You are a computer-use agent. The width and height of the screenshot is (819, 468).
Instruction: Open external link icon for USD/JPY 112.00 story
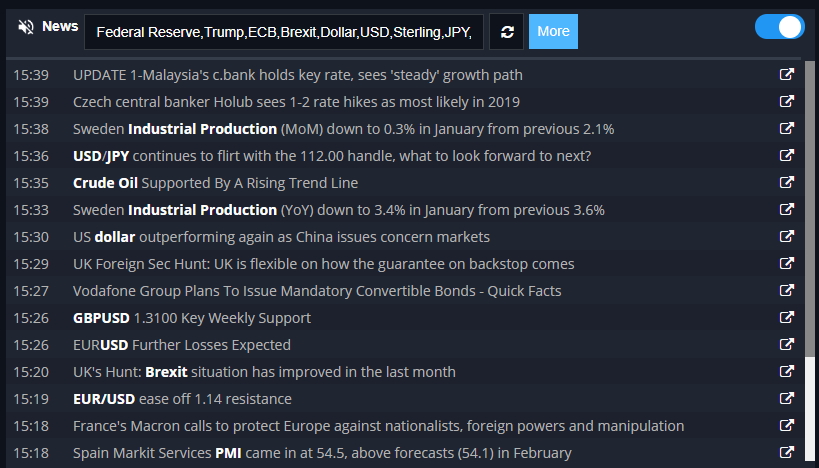787,155
